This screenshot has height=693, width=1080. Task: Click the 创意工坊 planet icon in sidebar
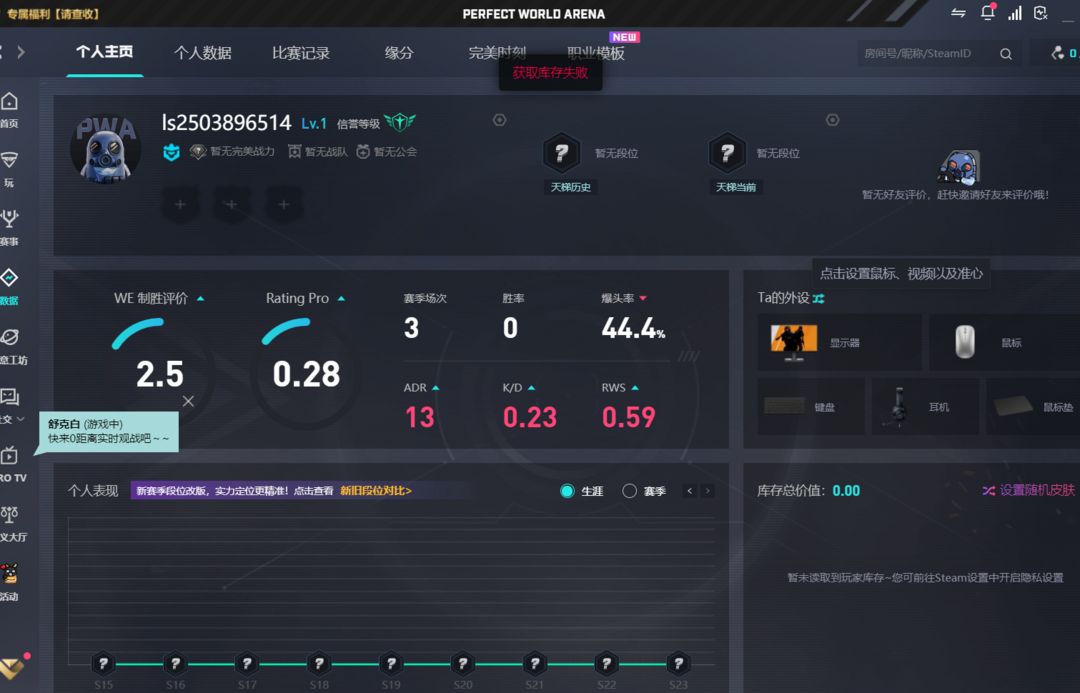tap(9, 338)
